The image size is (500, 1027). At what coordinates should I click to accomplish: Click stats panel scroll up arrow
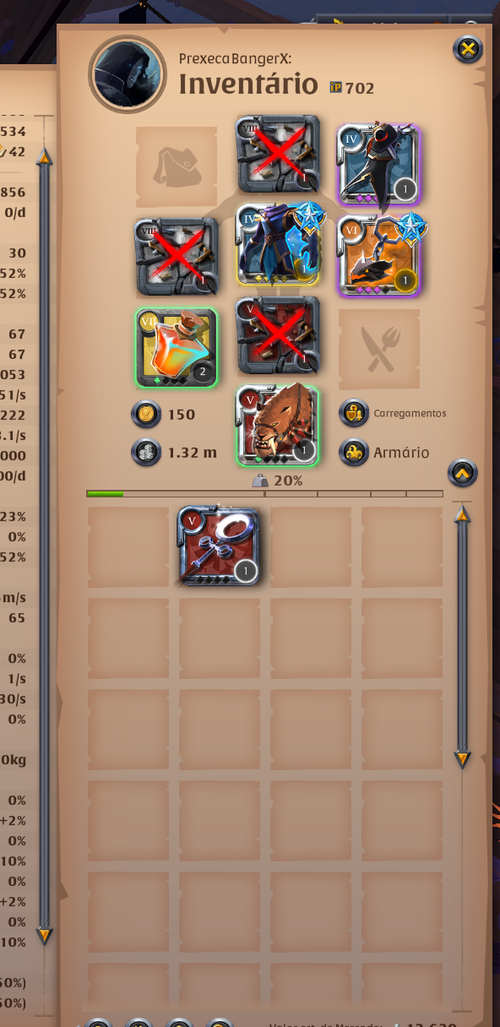[44, 156]
